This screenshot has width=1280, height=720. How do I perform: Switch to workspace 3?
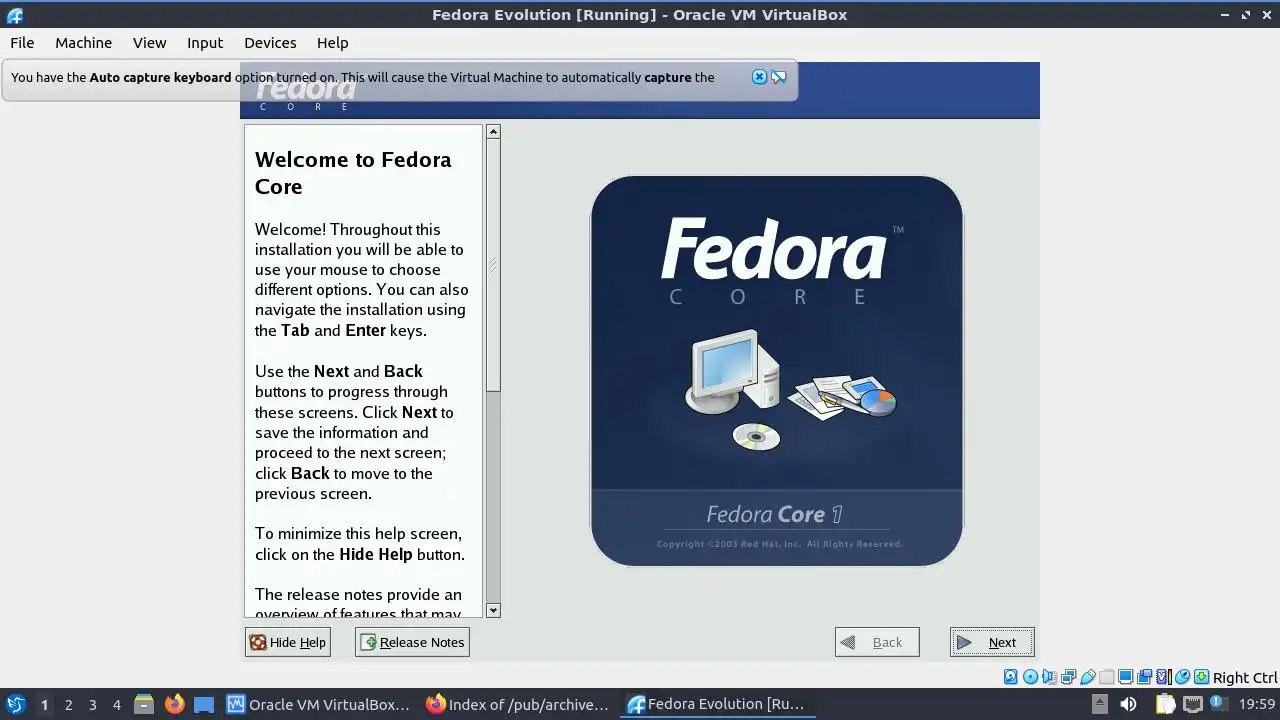(x=92, y=704)
